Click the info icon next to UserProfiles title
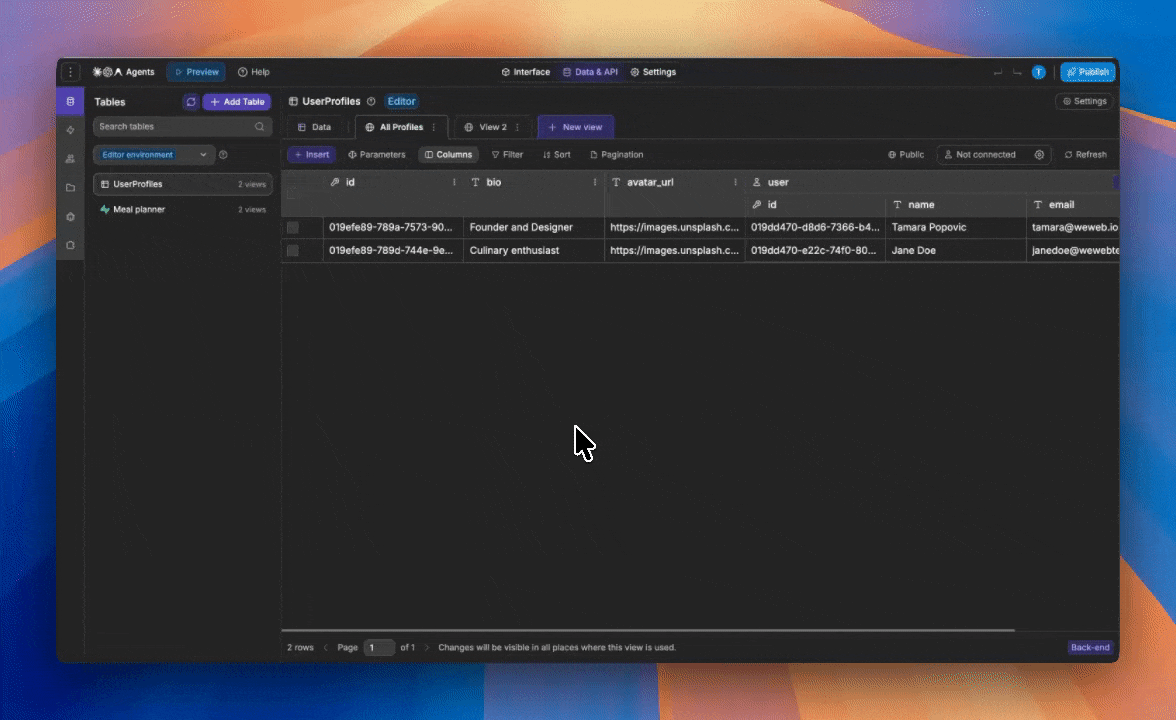The width and height of the screenshot is (1176, 720). (371, 101)
